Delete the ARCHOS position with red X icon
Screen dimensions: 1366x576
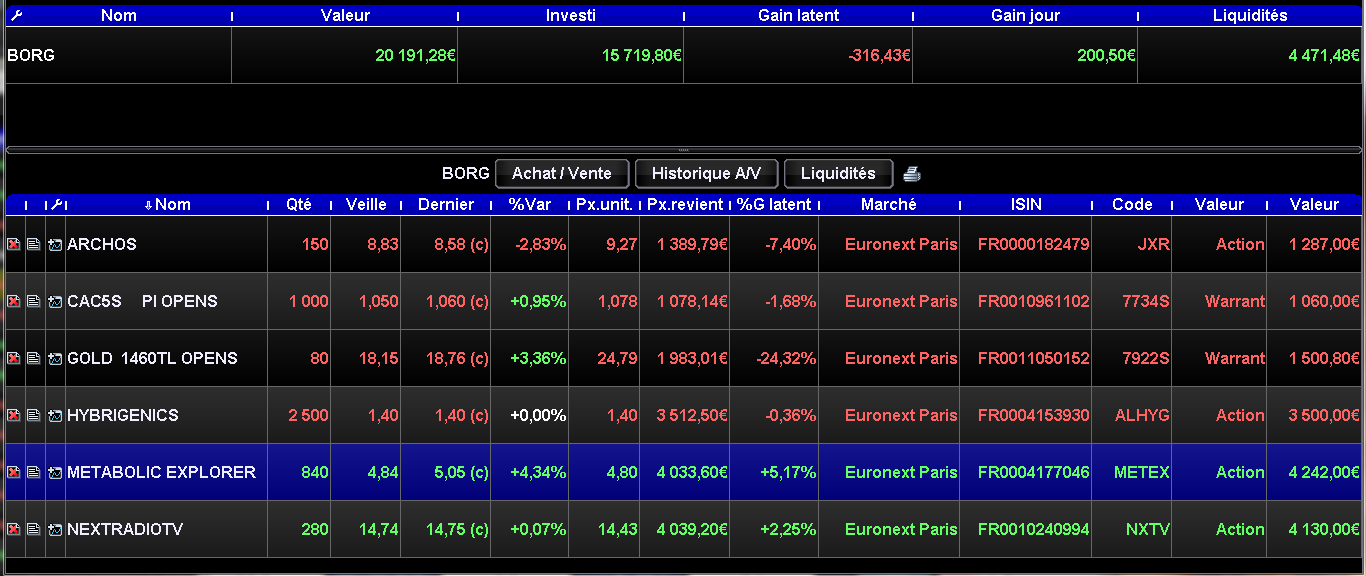pyautogui.click(x=14, y=244)
